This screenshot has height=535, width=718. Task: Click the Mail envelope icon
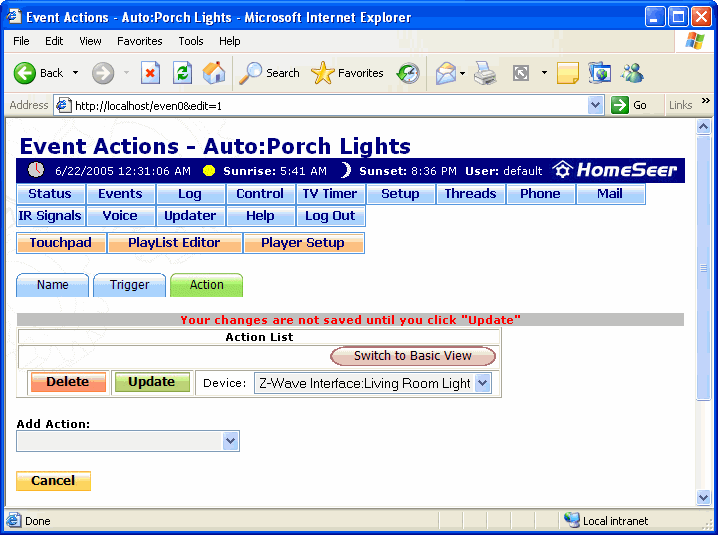pos(446,73)
